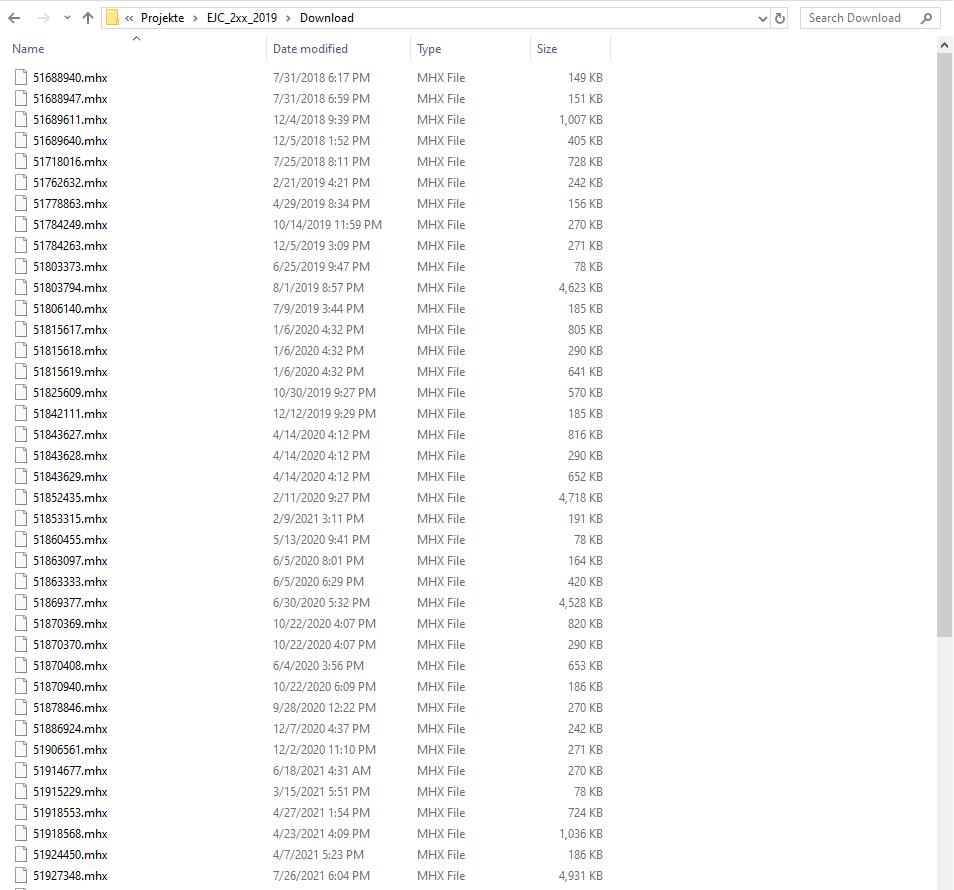Select file icon of 51784263.mhx
This screenshot has width=954, height=890.
coord(21,245)
